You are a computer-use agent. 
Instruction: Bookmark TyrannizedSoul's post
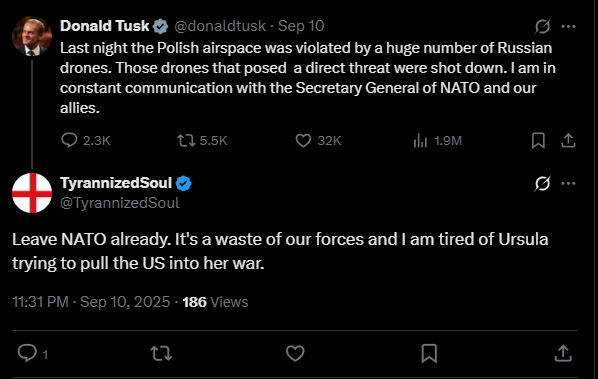(x=429, y=353)
